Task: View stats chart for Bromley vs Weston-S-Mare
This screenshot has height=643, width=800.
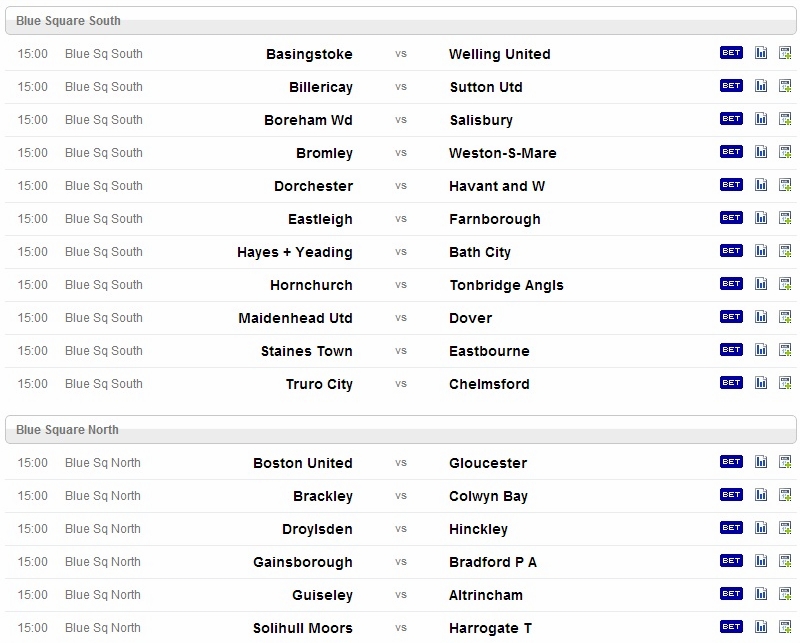Action: coord(761,152)
